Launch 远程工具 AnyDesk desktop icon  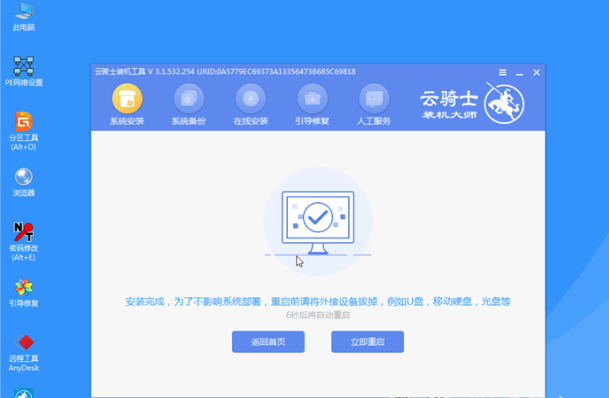click(24, 352)
